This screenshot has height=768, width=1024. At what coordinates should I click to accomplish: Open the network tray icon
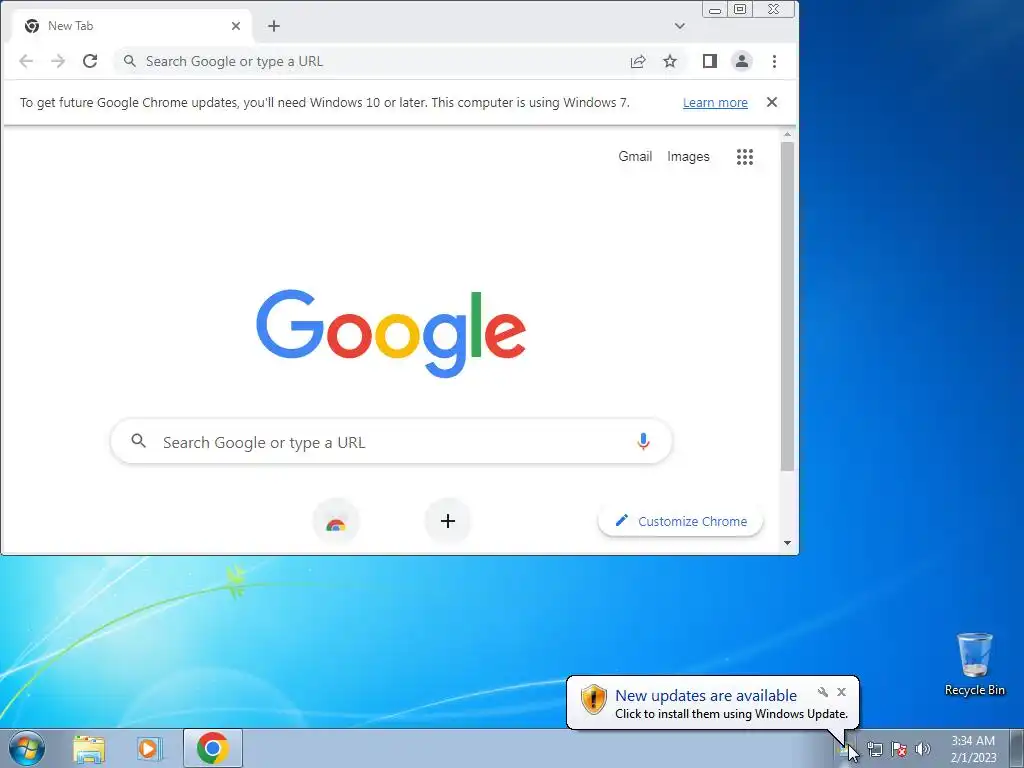[x=875, y=750]
